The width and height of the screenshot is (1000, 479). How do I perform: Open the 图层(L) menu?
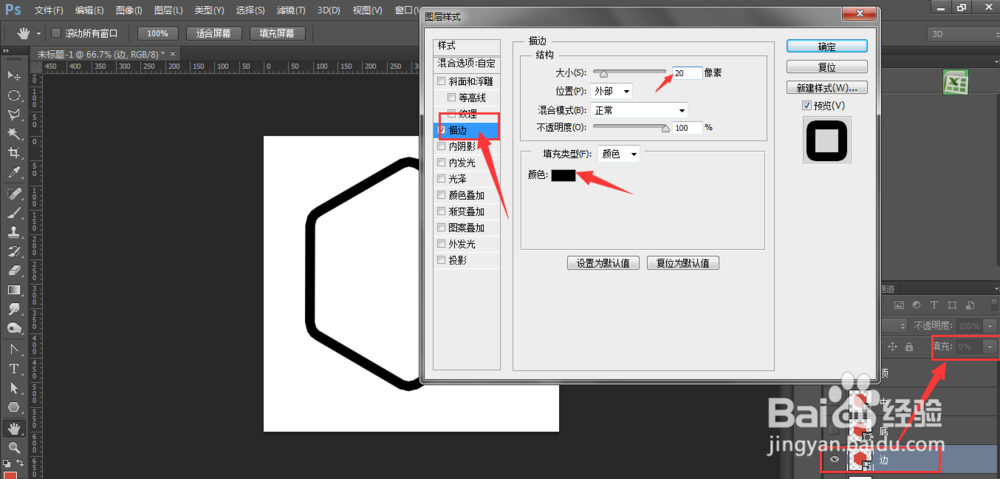[168, 11]
